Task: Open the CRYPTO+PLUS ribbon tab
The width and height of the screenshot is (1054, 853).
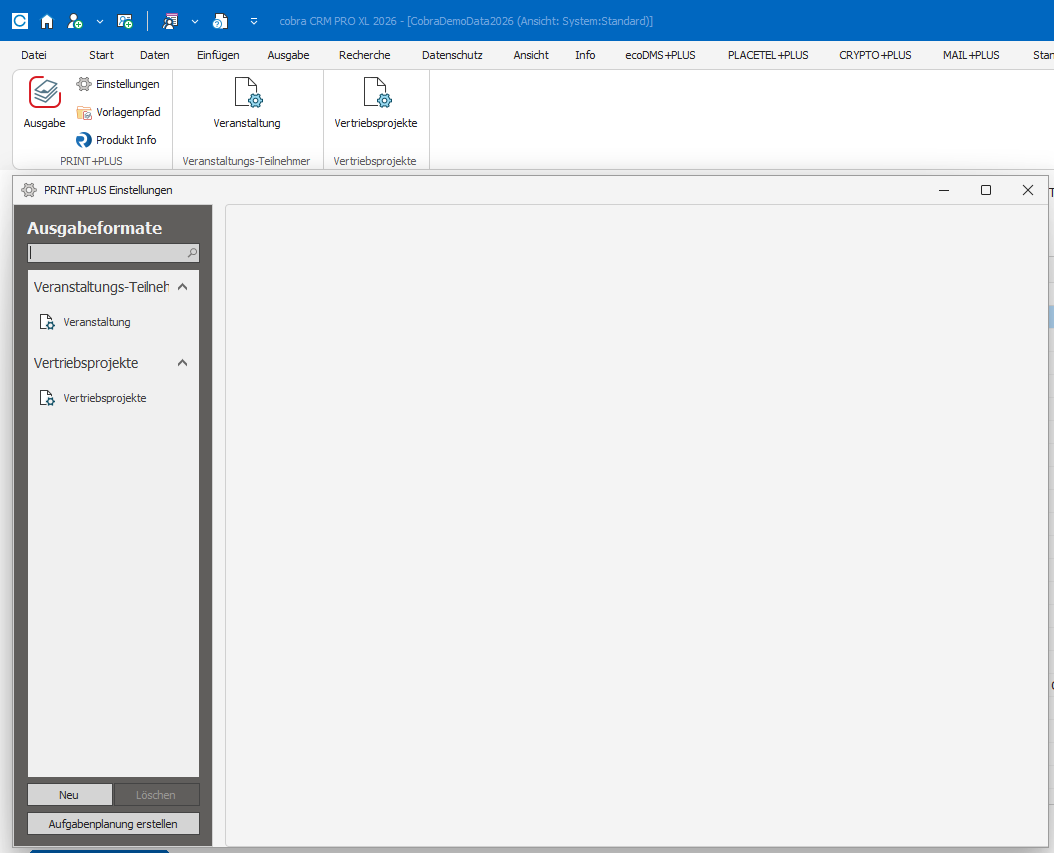Action: click(x=875, y=55)
